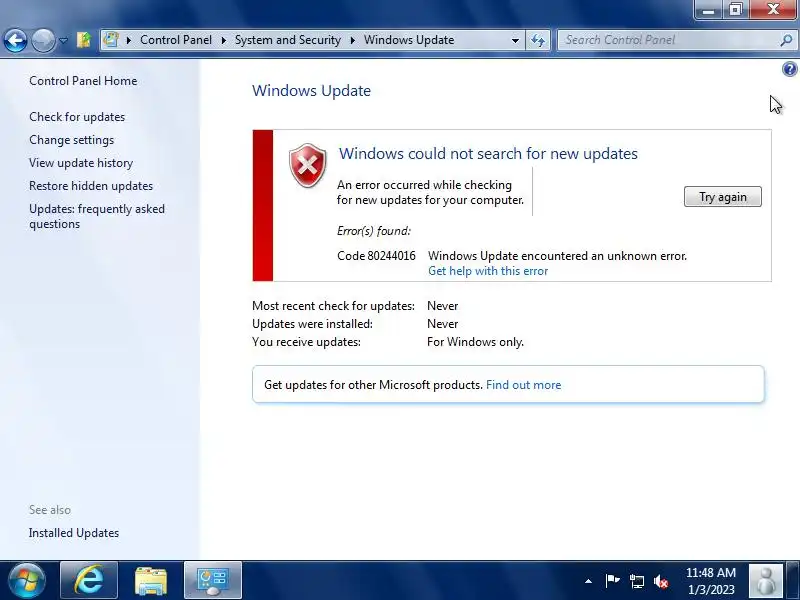800x600 pixels.
Task: Open Action Center flag icon
Action: pos(612,581)
